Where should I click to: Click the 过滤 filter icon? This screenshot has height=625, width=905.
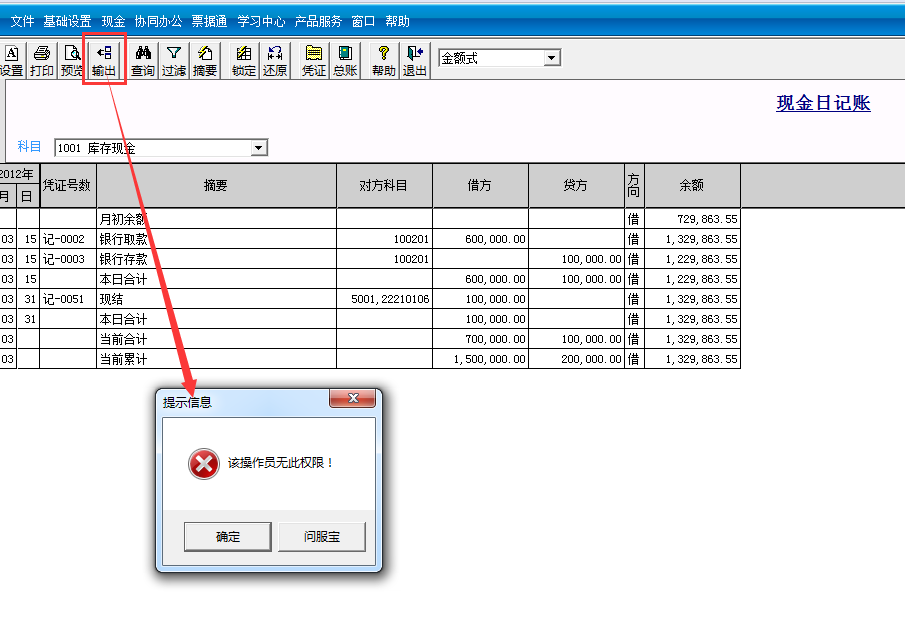point(174,60)
